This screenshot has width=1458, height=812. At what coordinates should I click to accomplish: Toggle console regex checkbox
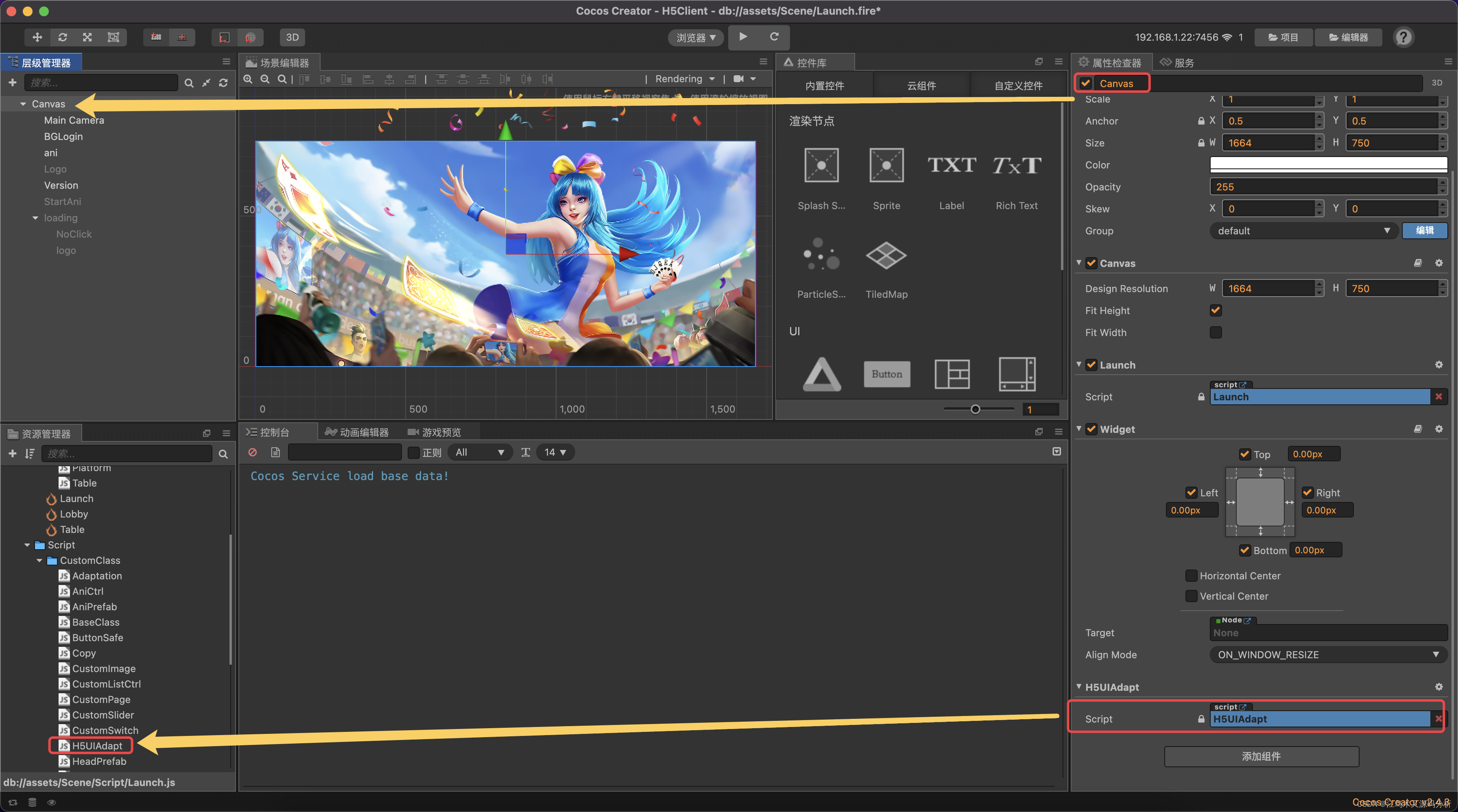click(414, 453)
